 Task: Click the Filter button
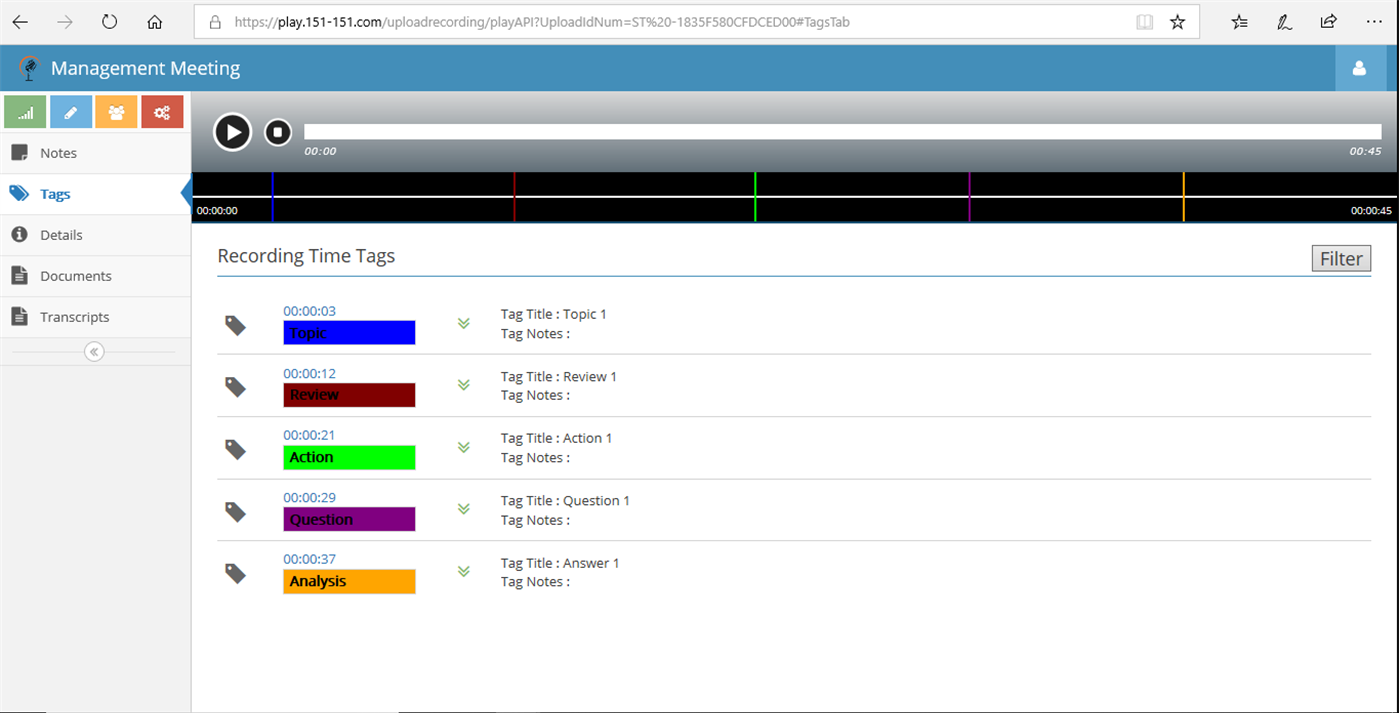click(1341, 258)
